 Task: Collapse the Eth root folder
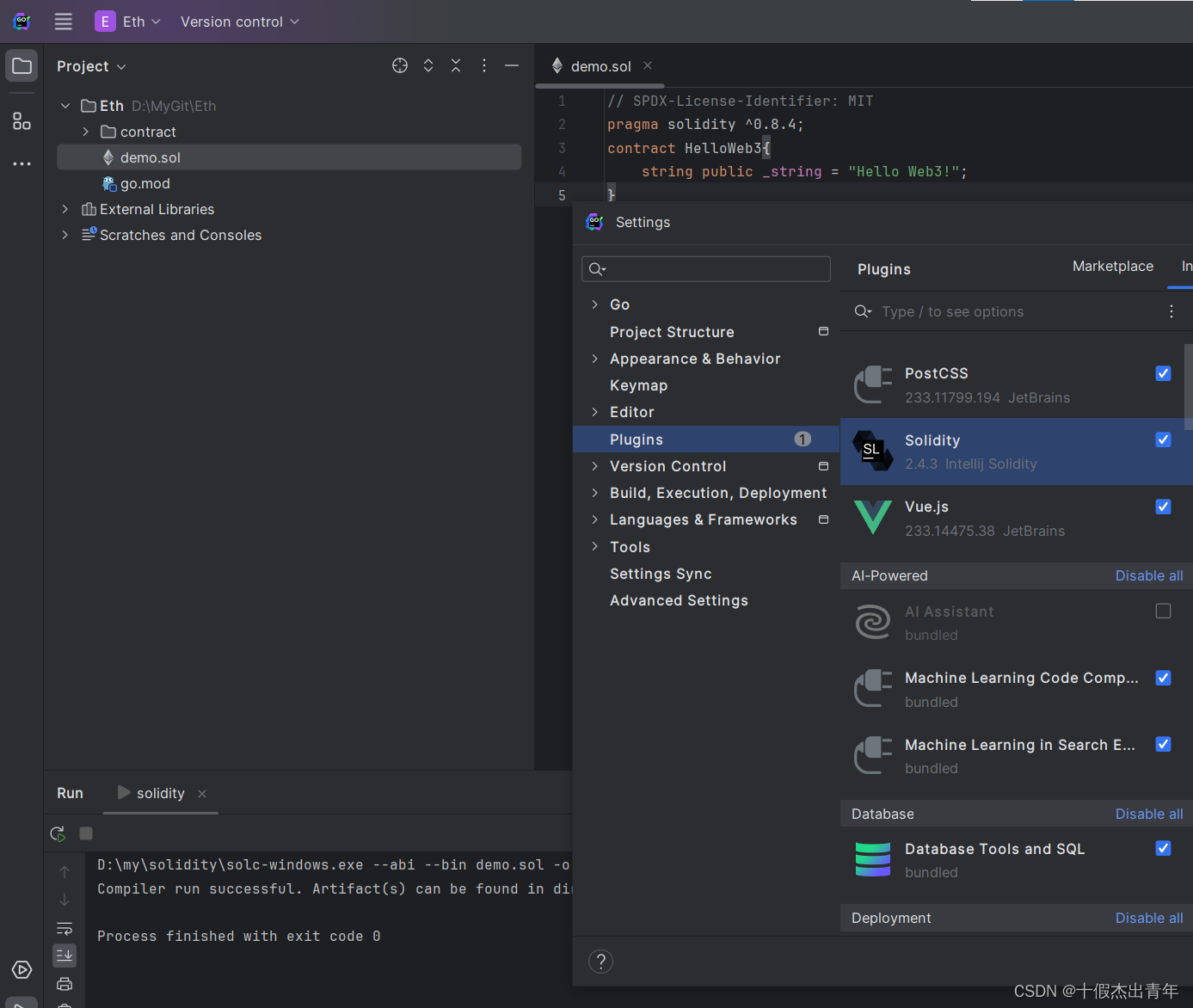click(65, 106)
